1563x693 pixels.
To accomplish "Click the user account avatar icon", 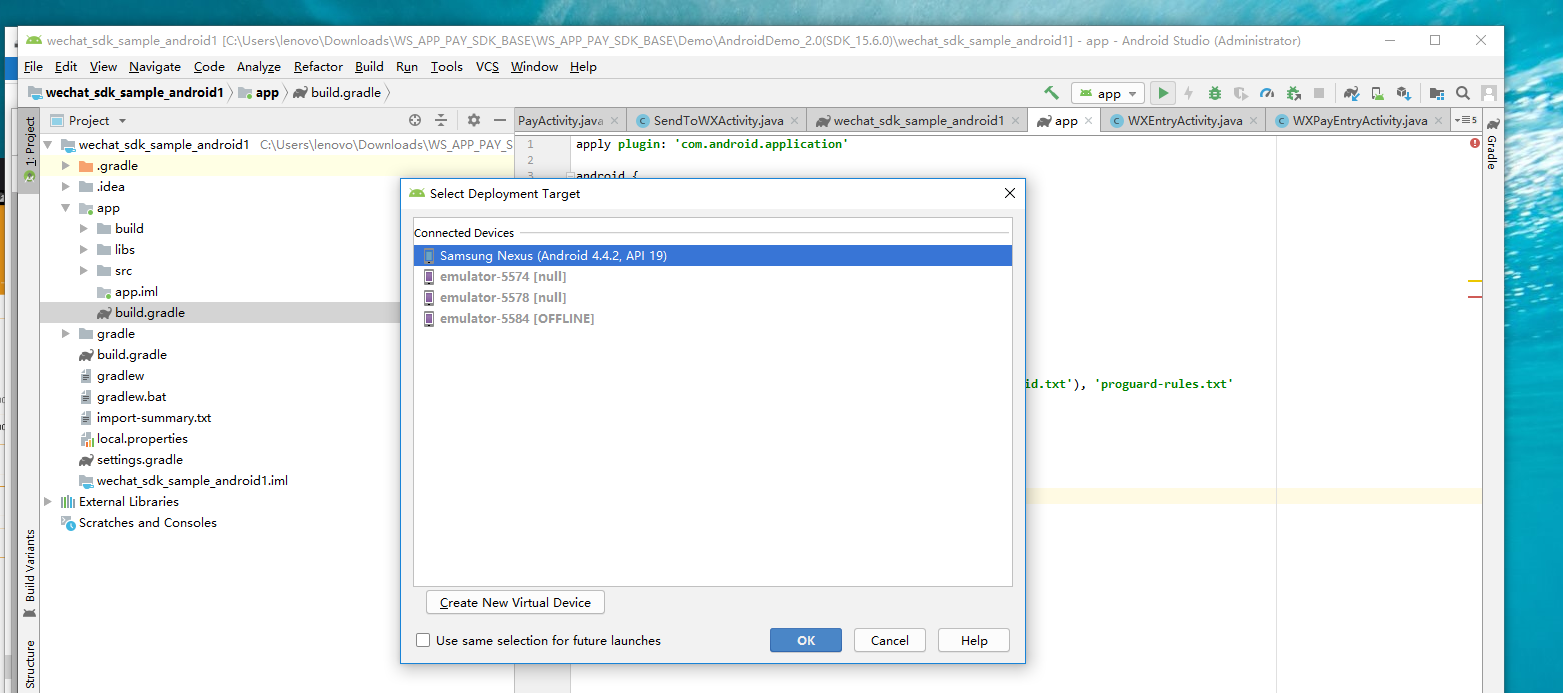I will pos(1489,93).
